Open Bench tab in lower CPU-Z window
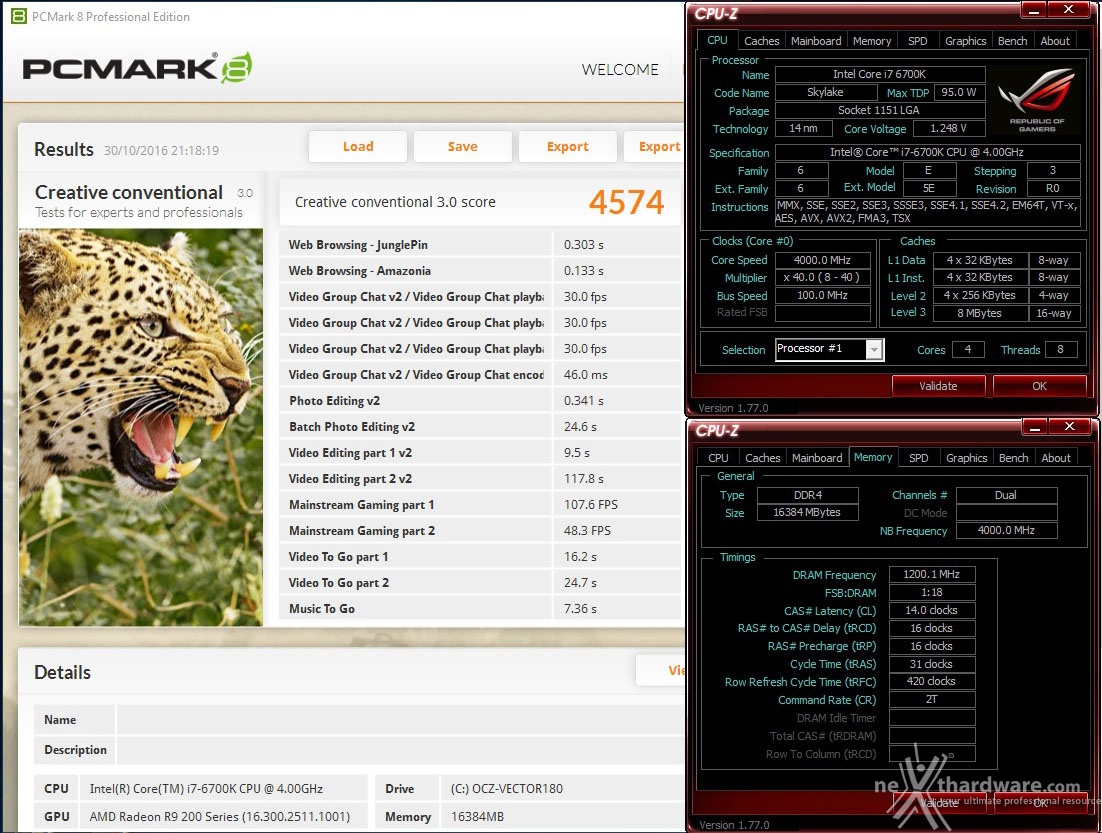1102x833 pixels. tap(1013, 458)
